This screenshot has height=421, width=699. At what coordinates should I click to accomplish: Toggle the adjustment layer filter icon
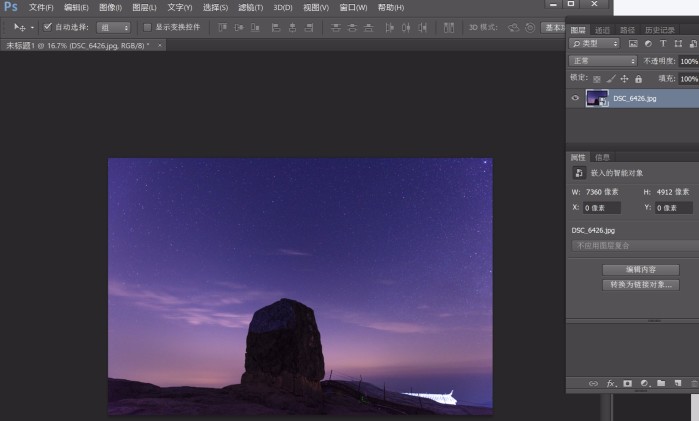click(x=648, y=44)
